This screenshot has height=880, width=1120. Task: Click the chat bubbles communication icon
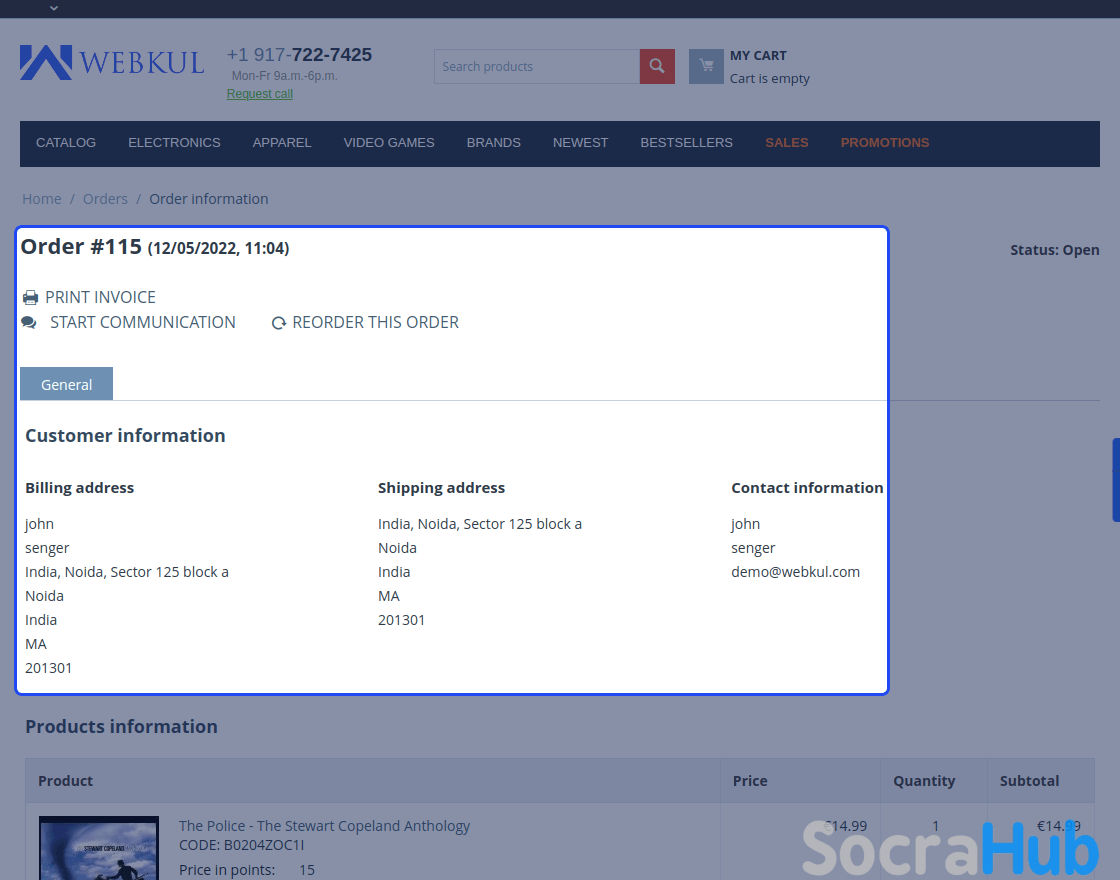coord(29,323)
